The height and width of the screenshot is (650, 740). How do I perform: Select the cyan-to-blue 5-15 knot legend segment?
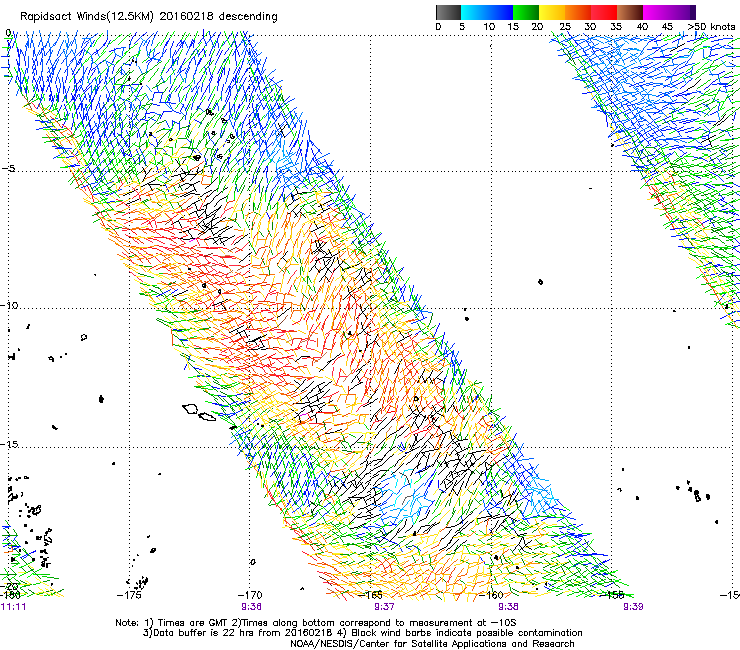tap(487, 12)
